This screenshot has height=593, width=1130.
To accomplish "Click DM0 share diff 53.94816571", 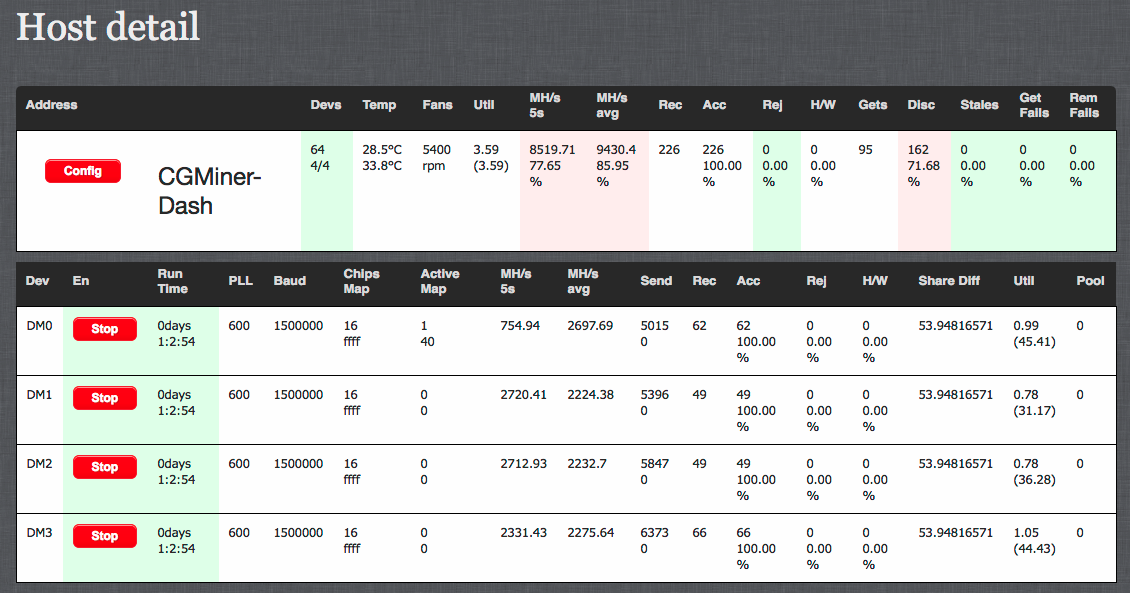I will point(956,326).
